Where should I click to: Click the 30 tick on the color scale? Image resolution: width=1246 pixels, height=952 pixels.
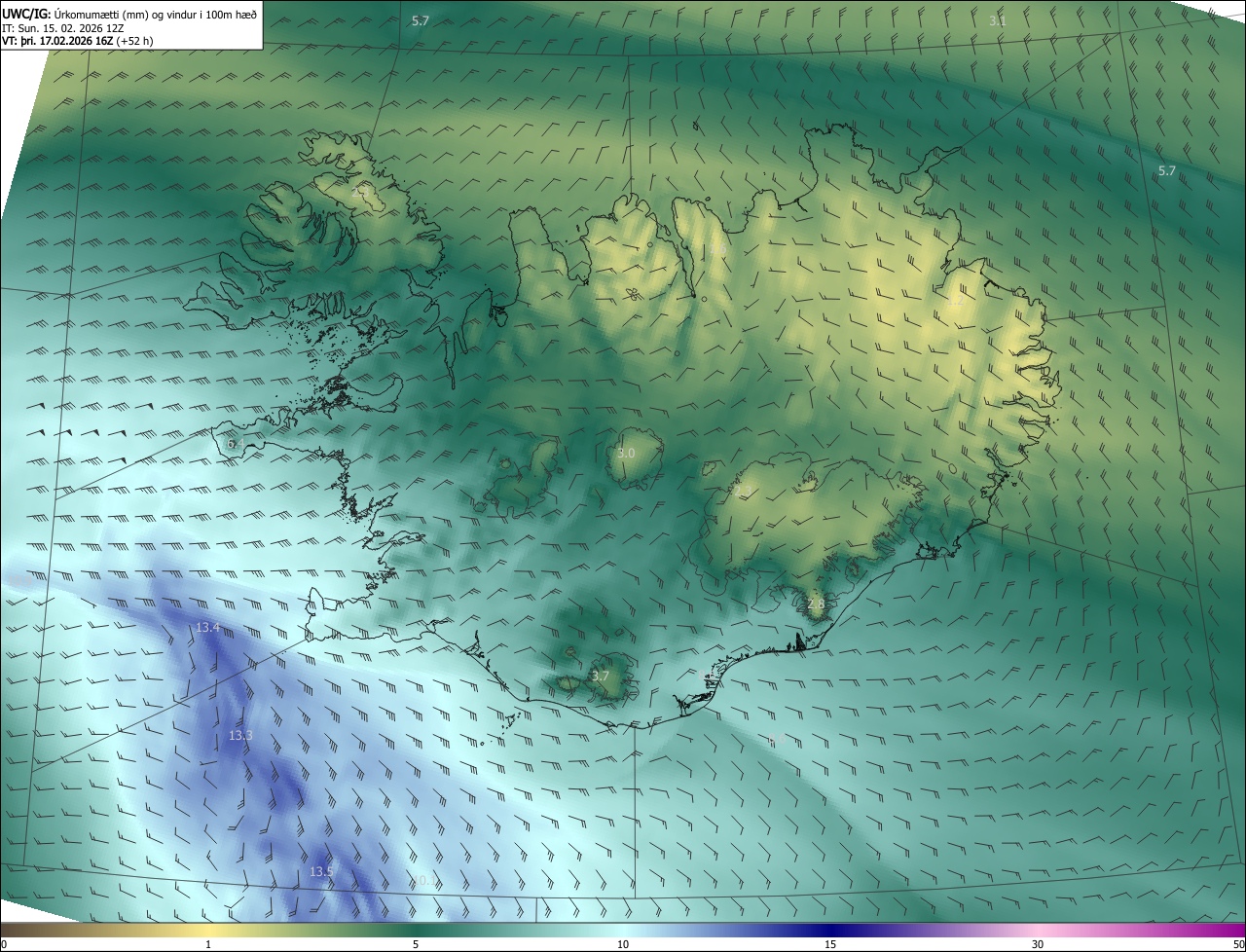click(x=1038, y=944)
